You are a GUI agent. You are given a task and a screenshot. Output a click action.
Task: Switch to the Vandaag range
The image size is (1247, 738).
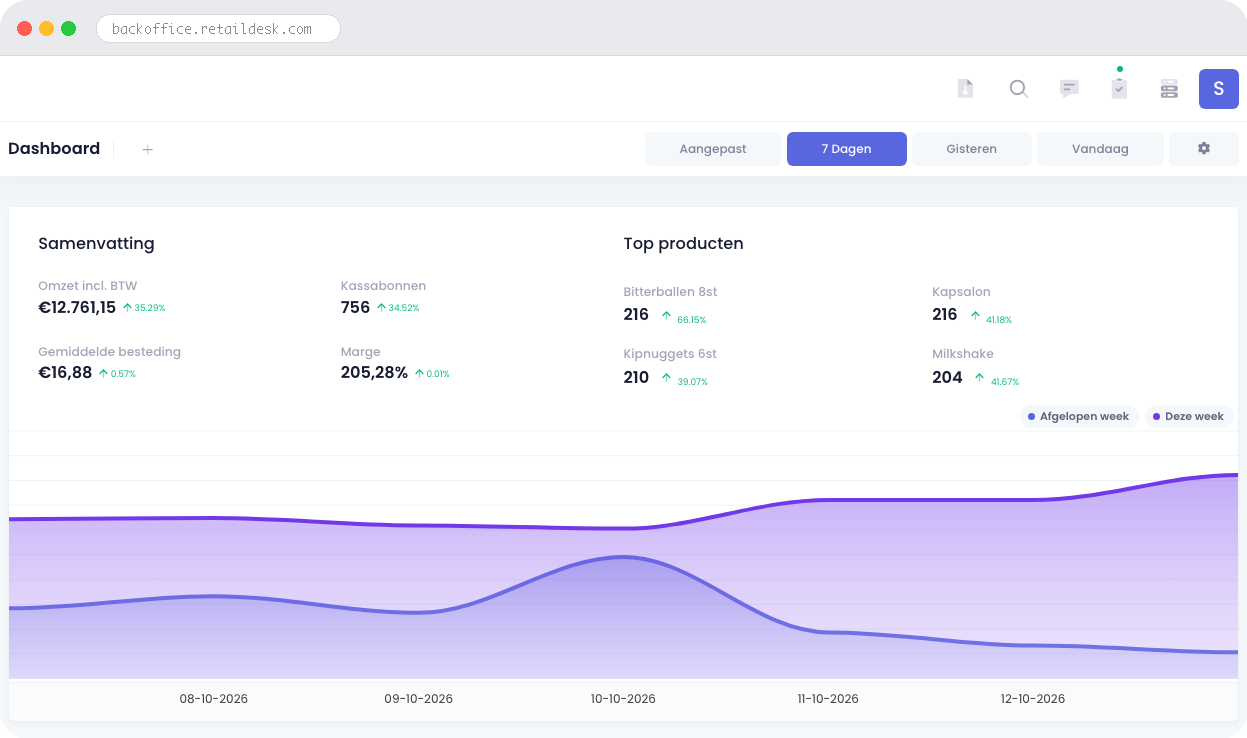click(1100, 149)
